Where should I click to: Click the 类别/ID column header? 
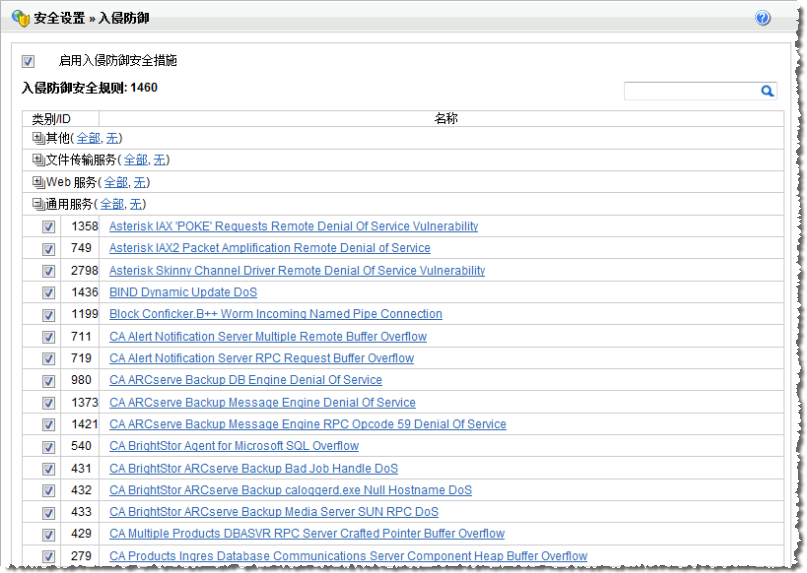click(x=51, y=118)
